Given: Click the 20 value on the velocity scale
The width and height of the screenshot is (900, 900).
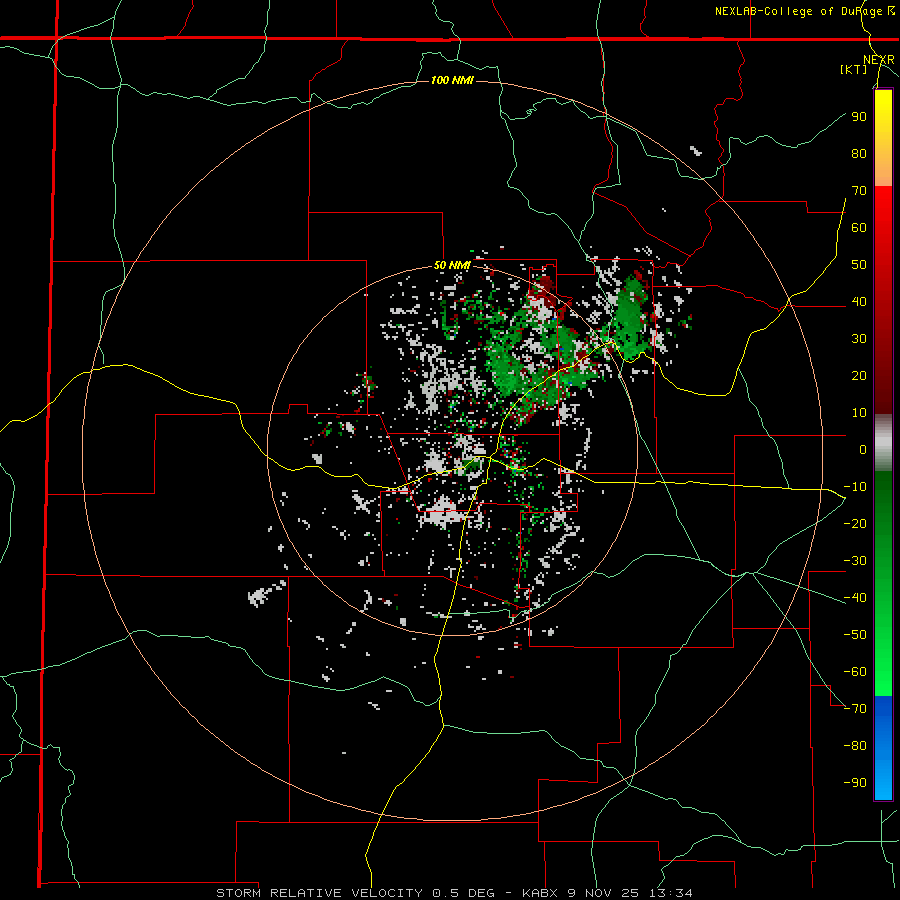Looking at the screenshot, I should pyautogui.click(x=859, y=375).
